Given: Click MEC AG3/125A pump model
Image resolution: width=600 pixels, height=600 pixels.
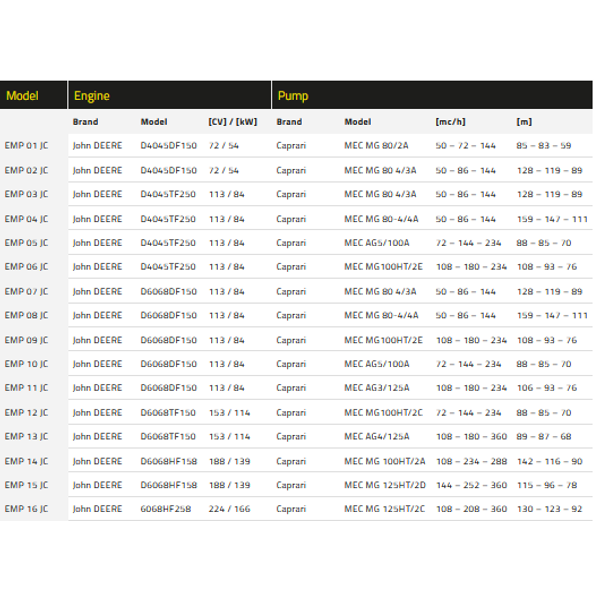Looking at the screenshot, I should pos(377,388).
